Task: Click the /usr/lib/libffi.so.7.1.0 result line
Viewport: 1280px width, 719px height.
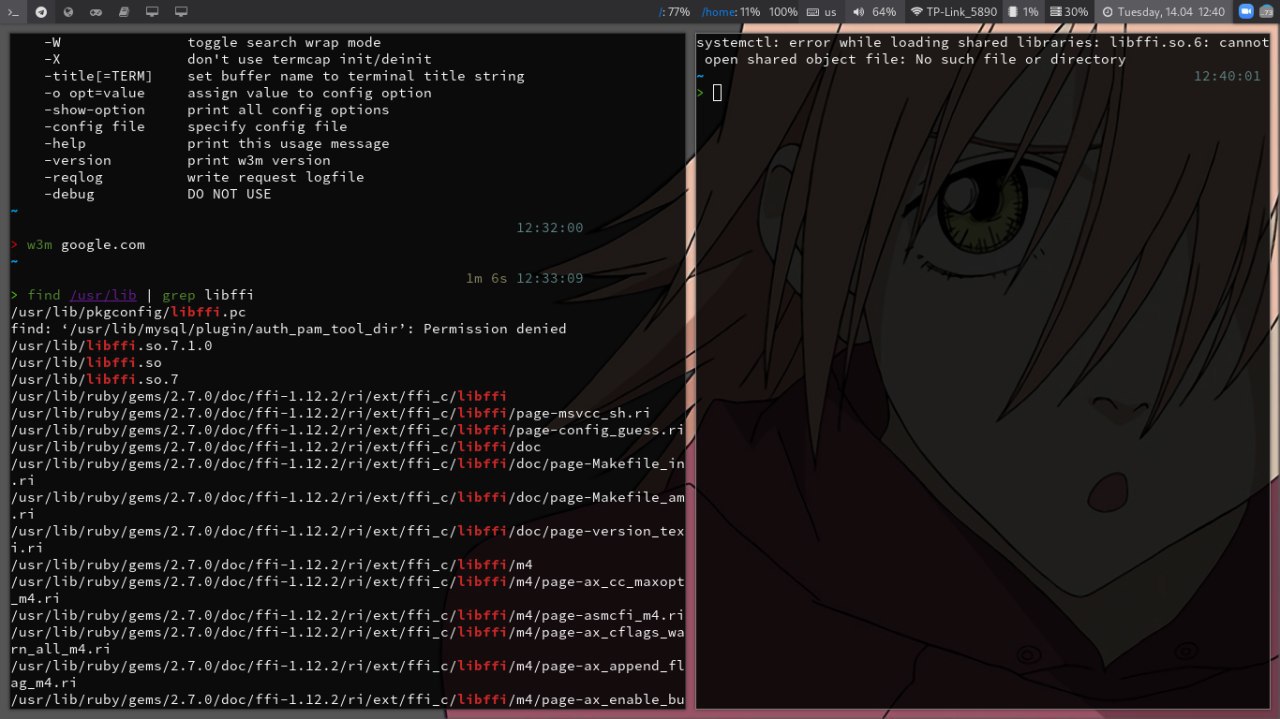Action: pyautogui.click(x=111, y=346)
